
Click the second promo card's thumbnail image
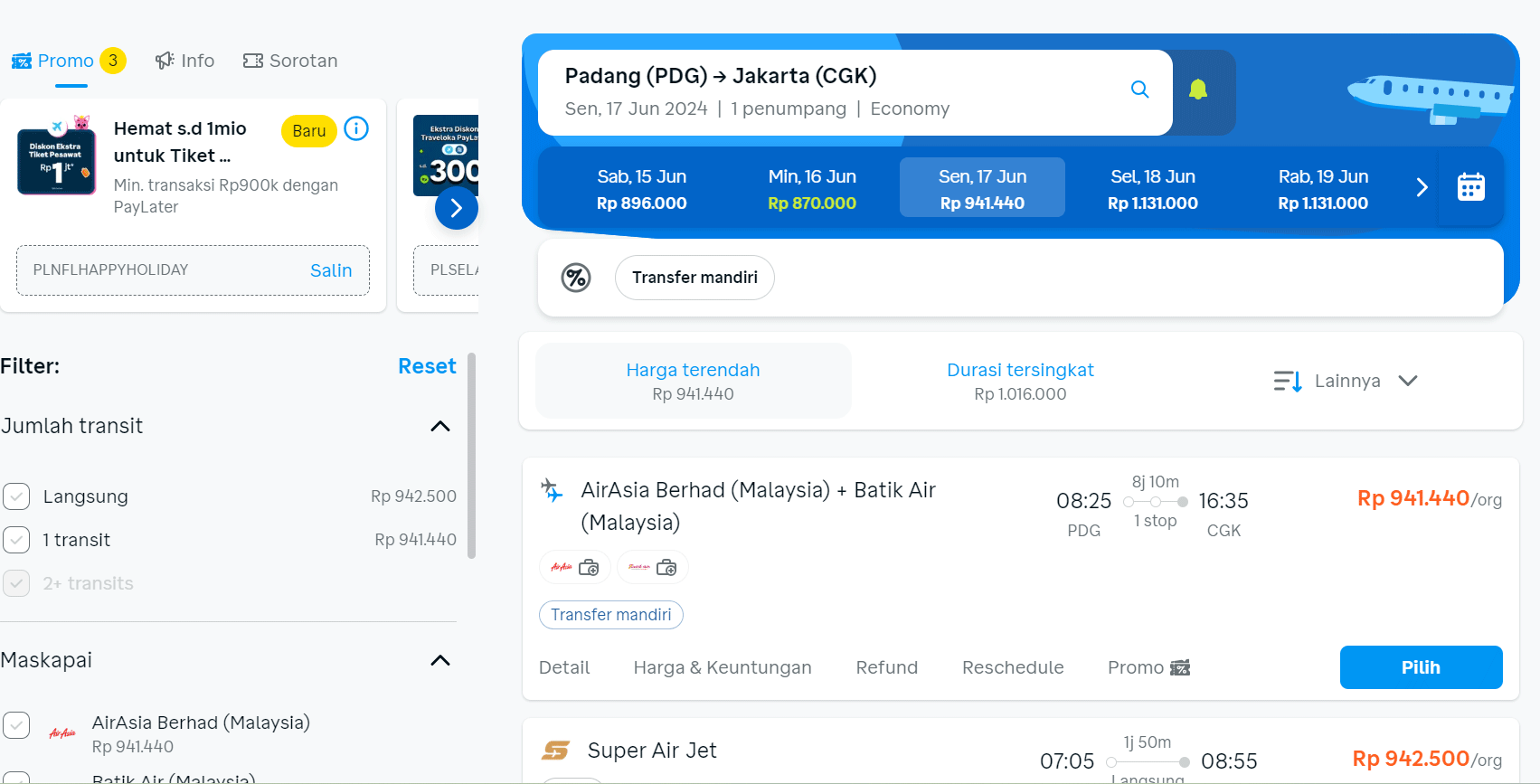click(446, 156)
